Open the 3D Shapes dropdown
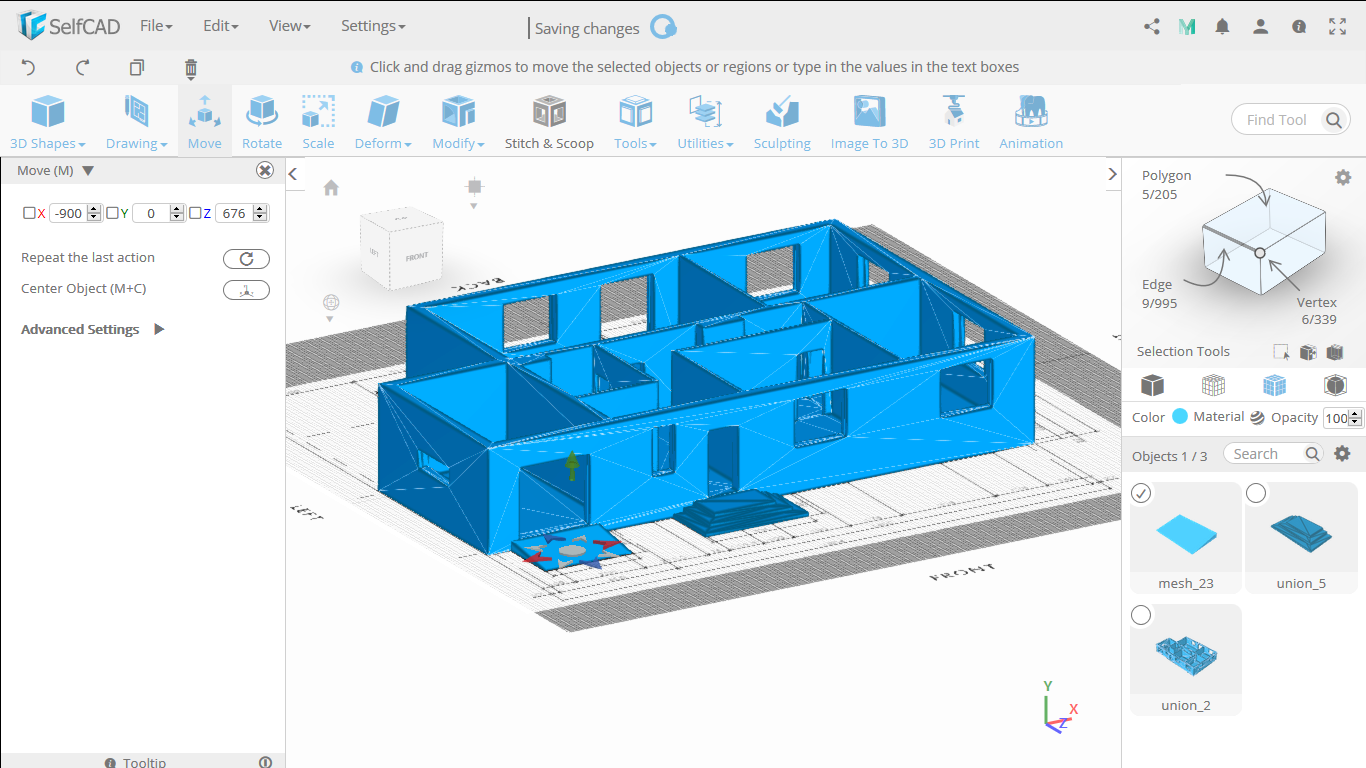 (x=47, y=122)
